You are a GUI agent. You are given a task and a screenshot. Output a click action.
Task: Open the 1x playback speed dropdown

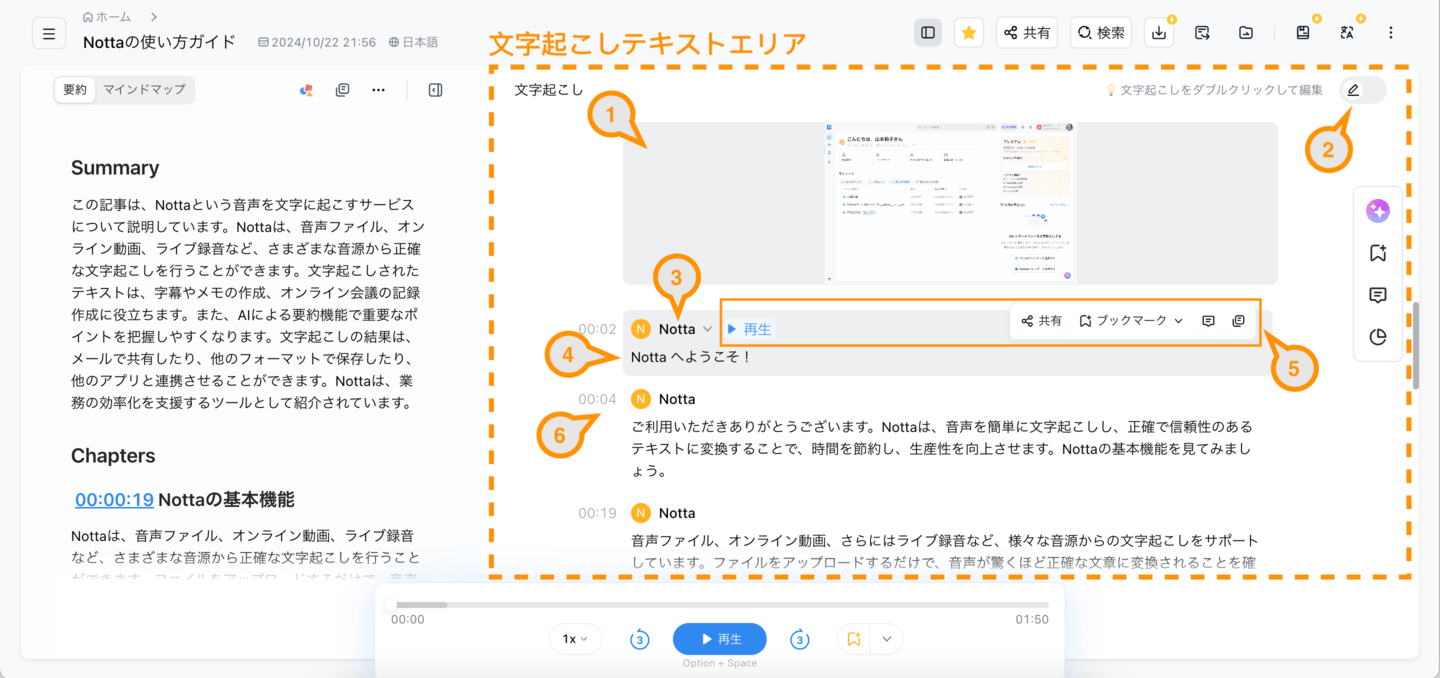click(575, 639)
